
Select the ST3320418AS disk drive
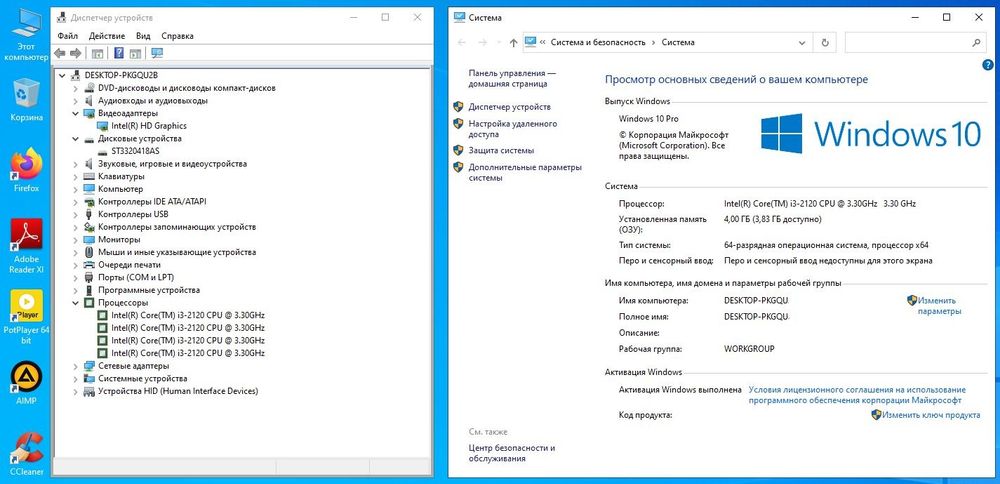pyautogui.click(x=135, y=151)
